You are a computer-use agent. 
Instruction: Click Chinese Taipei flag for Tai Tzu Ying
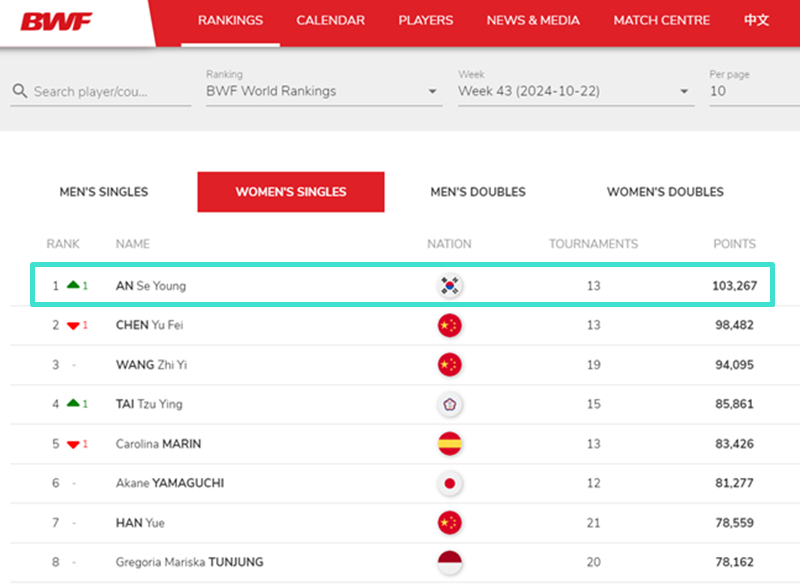(x=450, y=404)
